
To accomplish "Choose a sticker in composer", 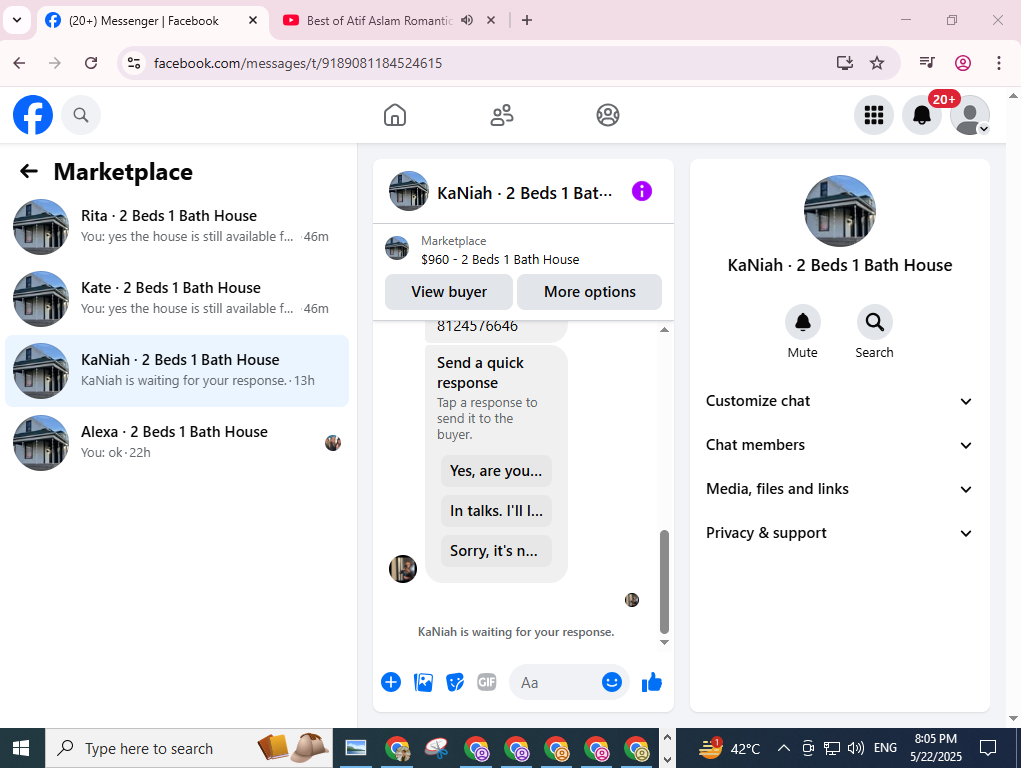I will (x=455, y=682).
